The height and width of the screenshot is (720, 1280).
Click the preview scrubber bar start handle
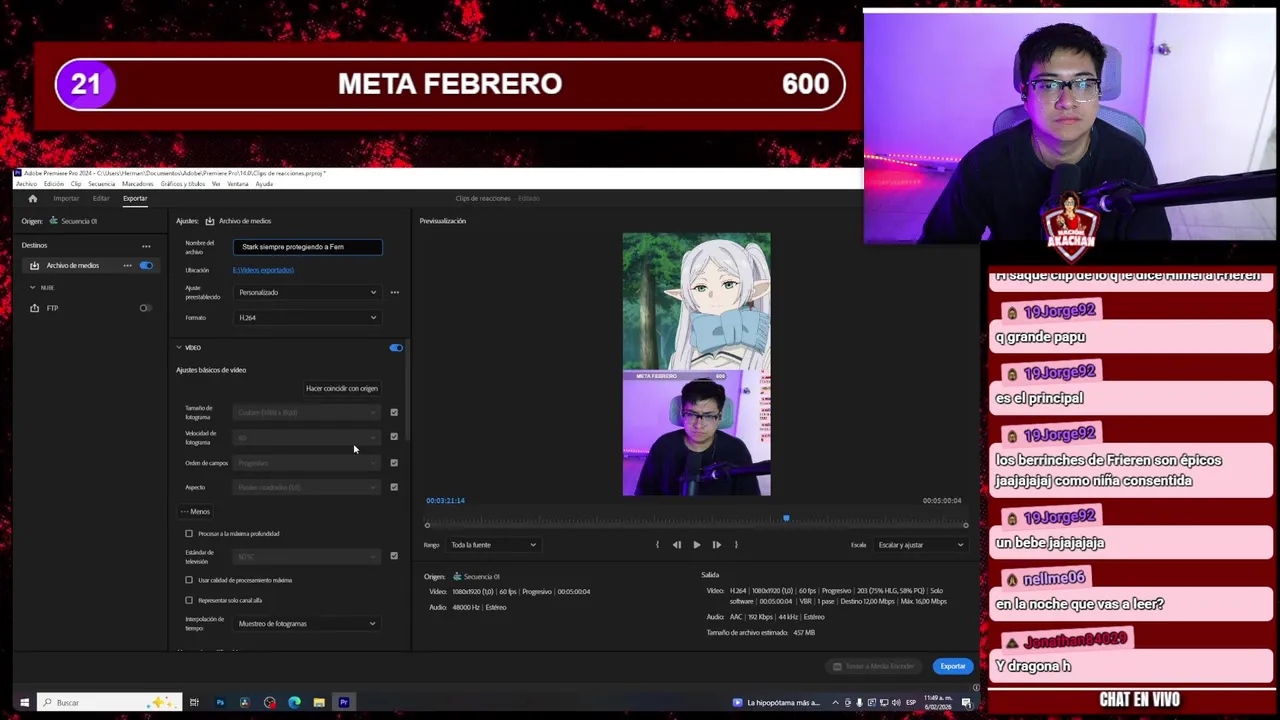click(427, 525)
